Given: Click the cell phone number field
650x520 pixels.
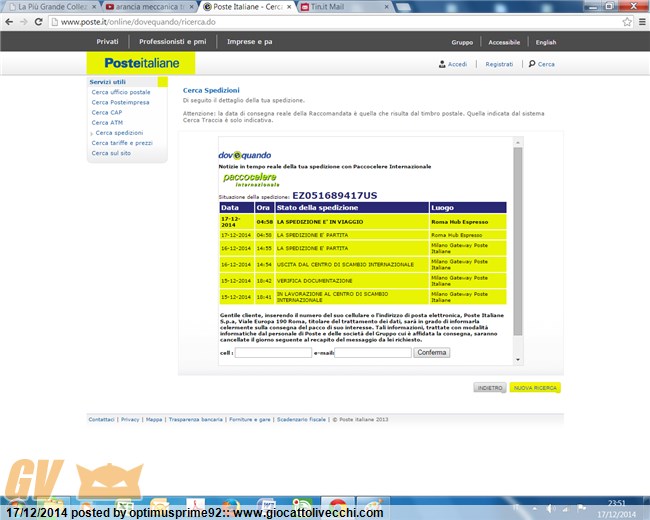Looking at the screenshot, I should coord(273,352).
